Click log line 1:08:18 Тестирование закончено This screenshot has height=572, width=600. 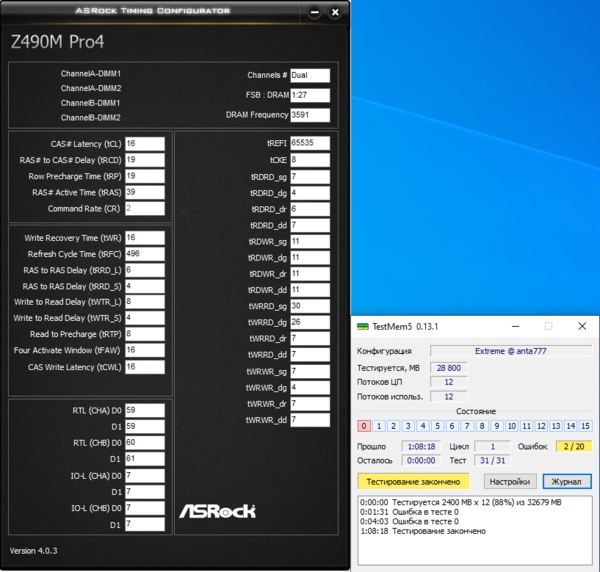click(x=423, y=531)
